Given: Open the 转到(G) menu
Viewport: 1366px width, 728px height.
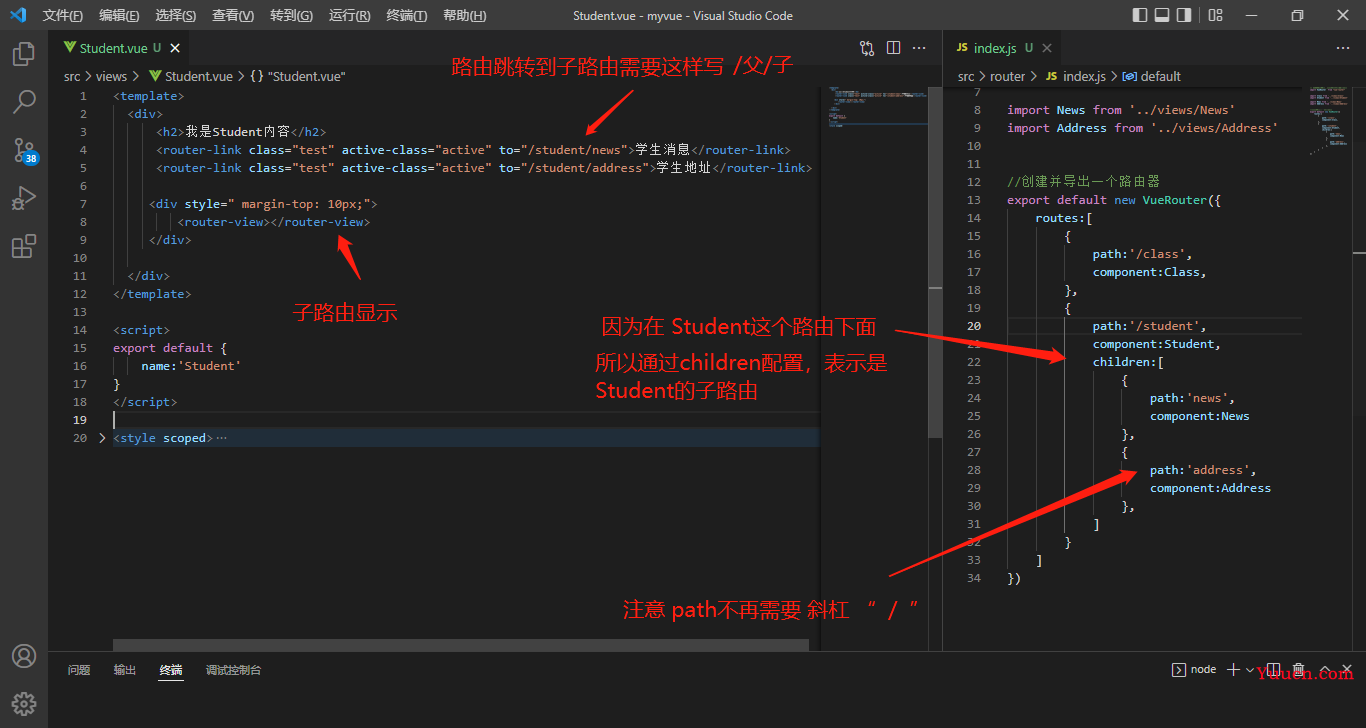Looking at the screenshot, I should [x=291, y=15].
